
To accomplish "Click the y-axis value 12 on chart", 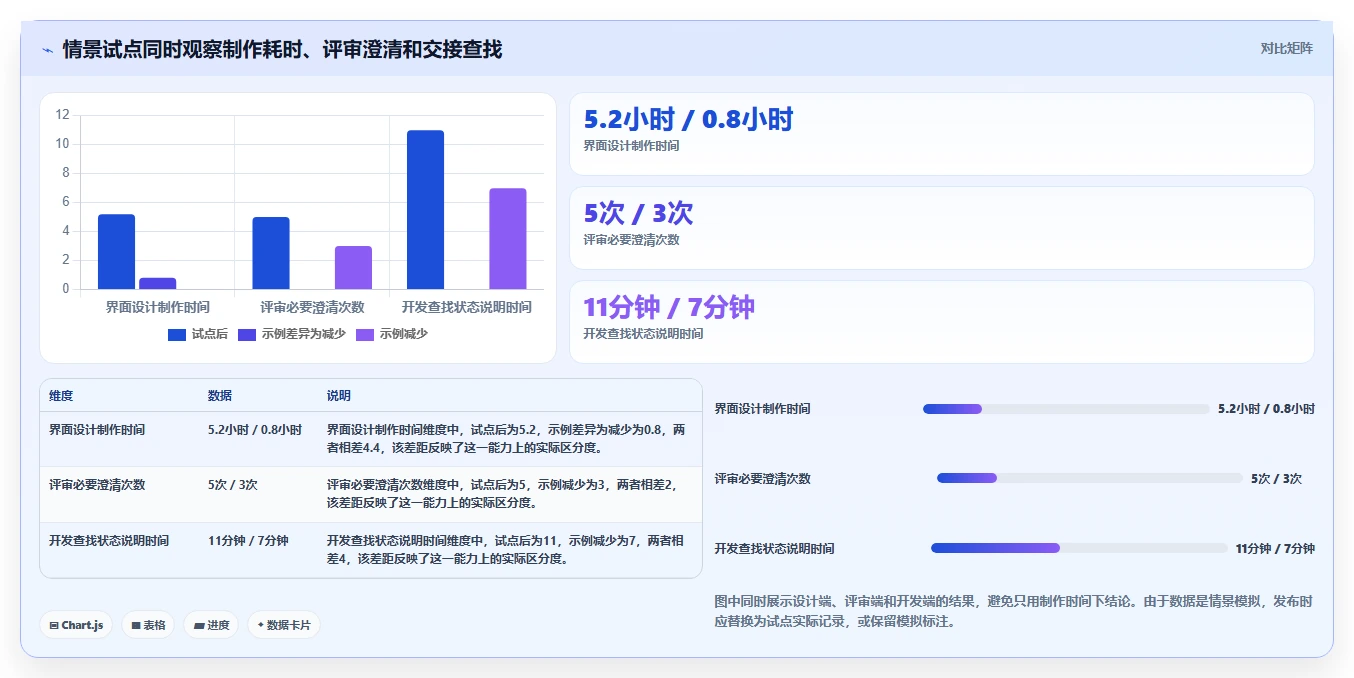I will [x=62, y=115].
